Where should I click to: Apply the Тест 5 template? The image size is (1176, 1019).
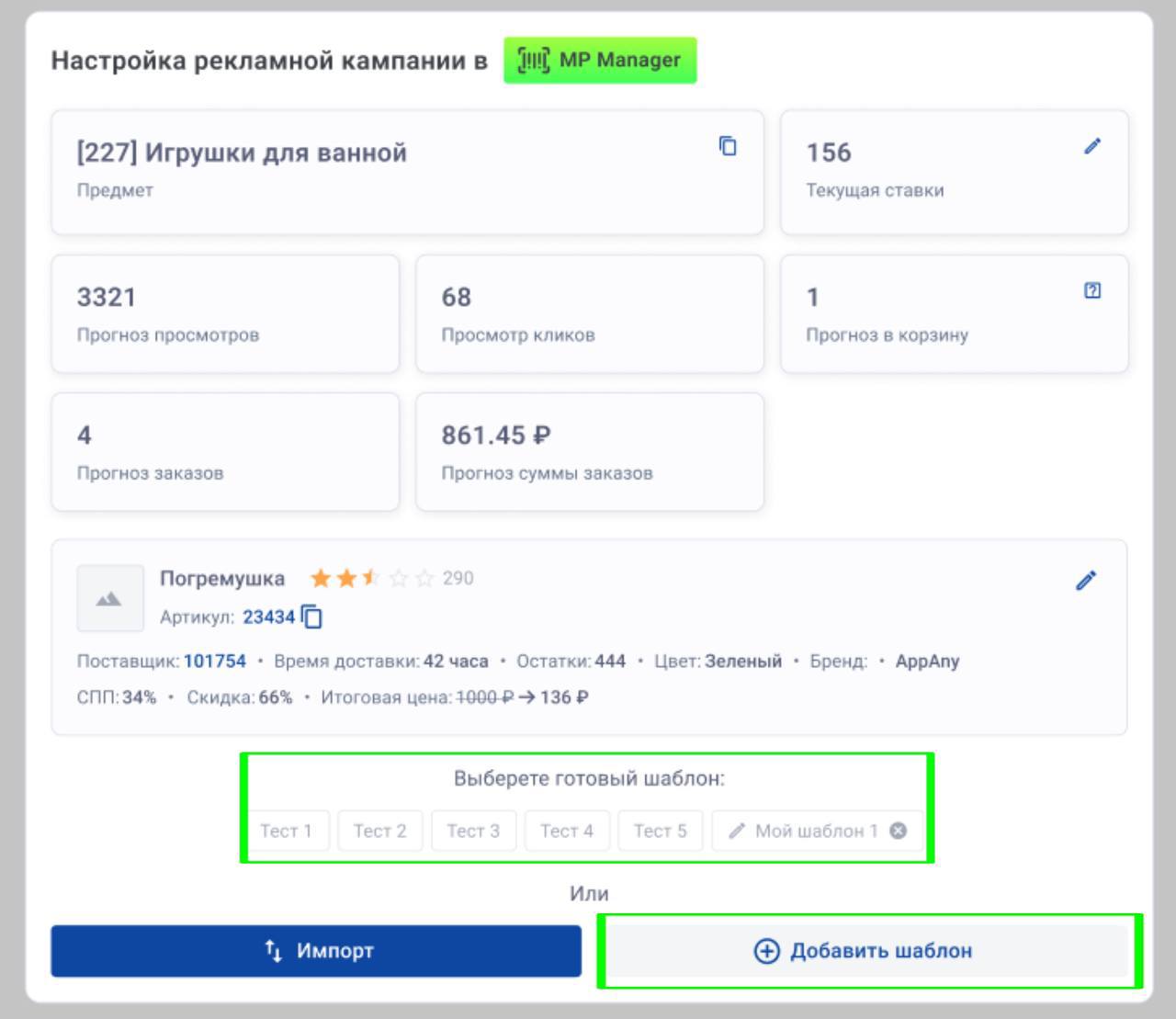pyautogui.click(x=660, y=831)
